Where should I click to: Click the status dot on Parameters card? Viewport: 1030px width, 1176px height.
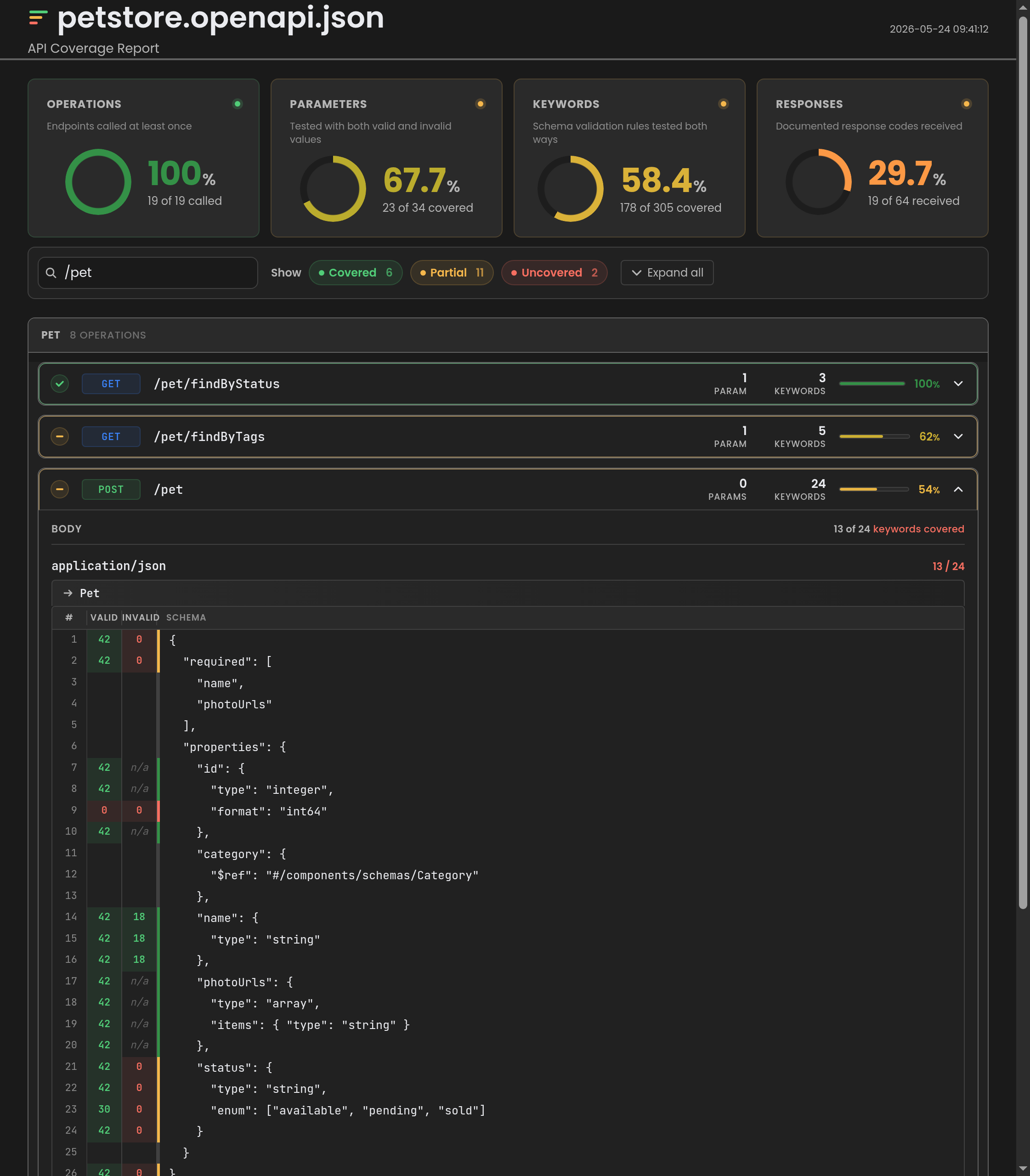[x=481, y=104]
